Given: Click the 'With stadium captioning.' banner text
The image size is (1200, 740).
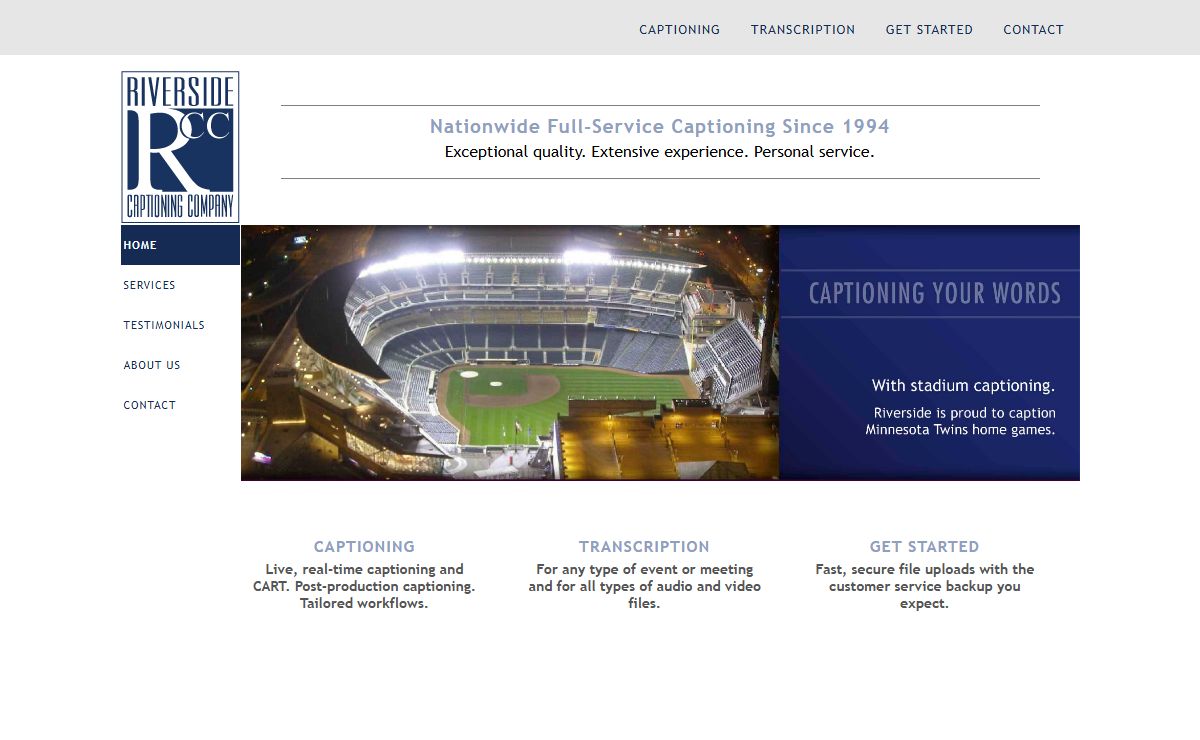Looking at the screenshot, I should (963, 386).
